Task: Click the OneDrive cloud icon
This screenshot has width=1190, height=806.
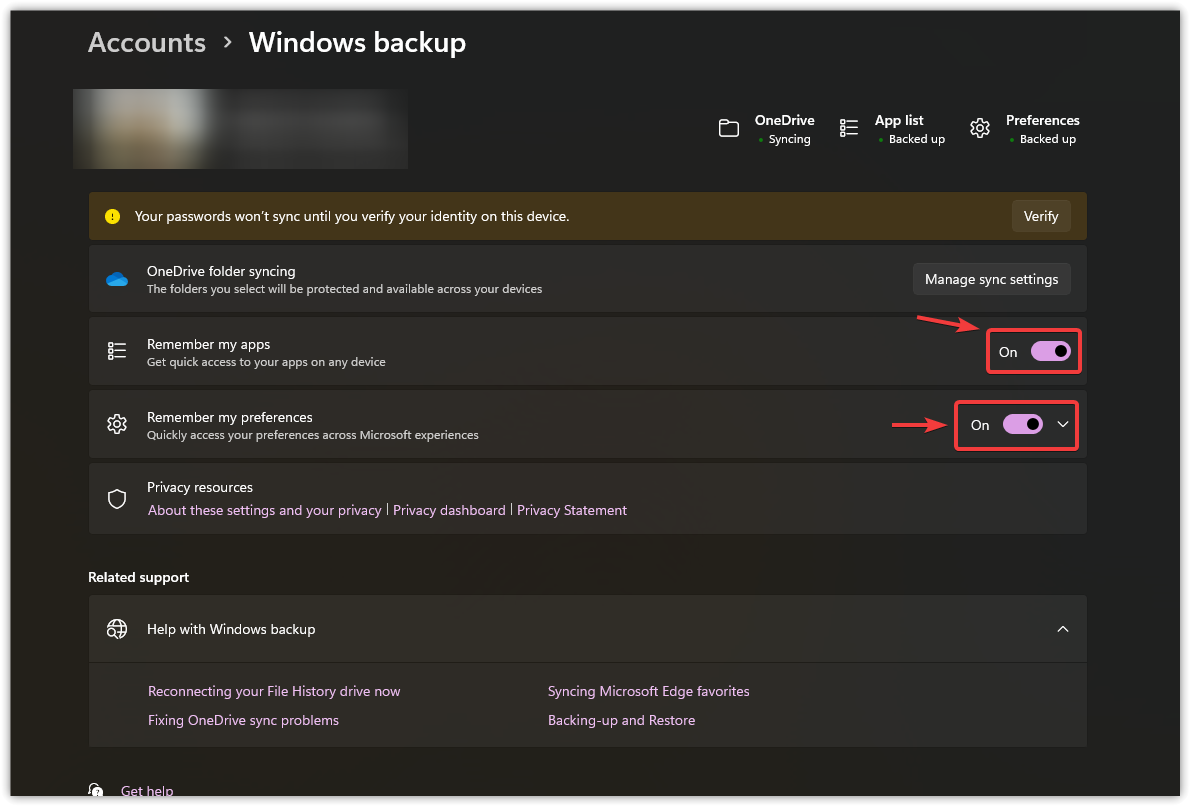Action: point(117,279)
